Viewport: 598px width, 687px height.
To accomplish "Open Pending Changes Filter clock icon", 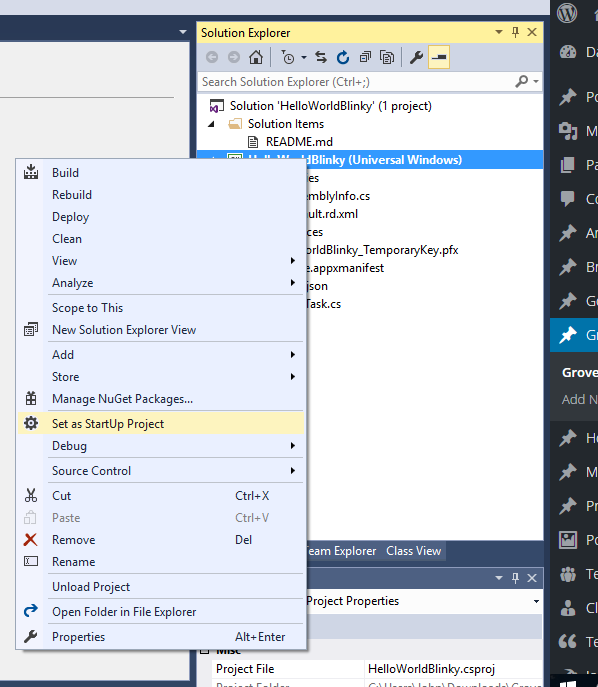I will point(288,57).
